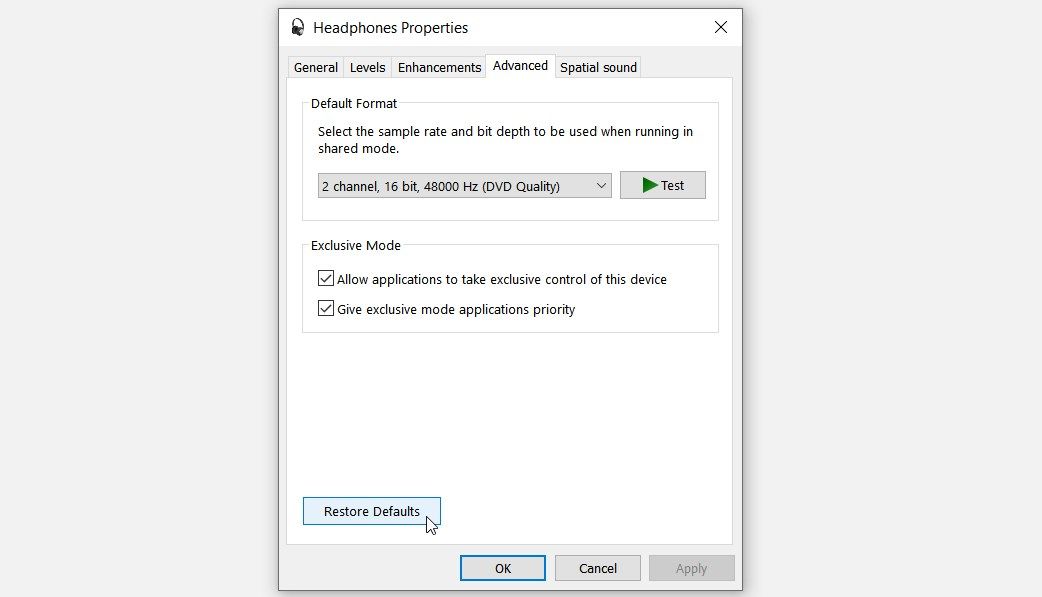The width and height of the screenshot is (1042, 597).
Task: Switch to the Spatial sound tab
Action: 598,67
